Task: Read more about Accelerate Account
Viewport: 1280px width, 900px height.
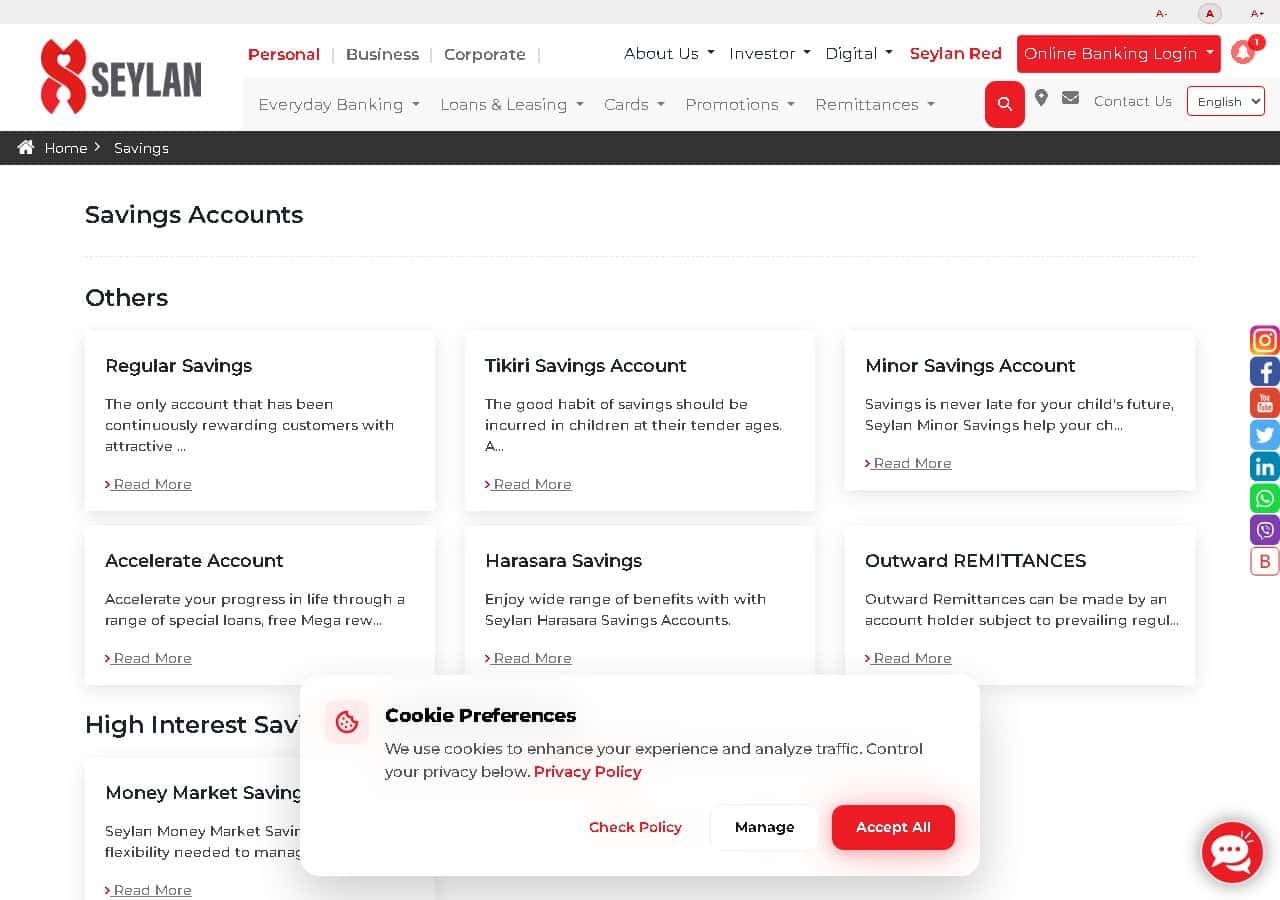Action: tap(148, 658)
